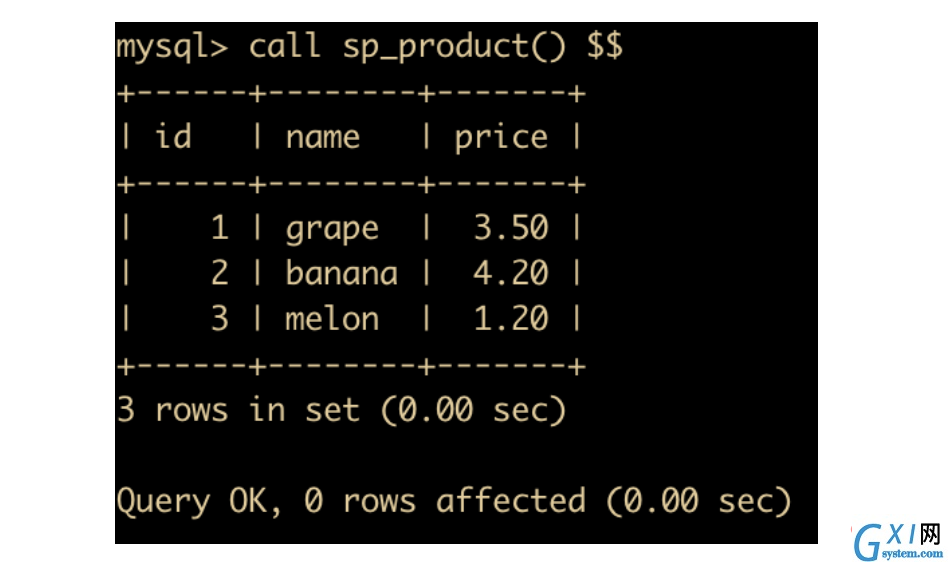Select the 'grape' name cell
Screen dimensions: 950x562
(332, 230)
